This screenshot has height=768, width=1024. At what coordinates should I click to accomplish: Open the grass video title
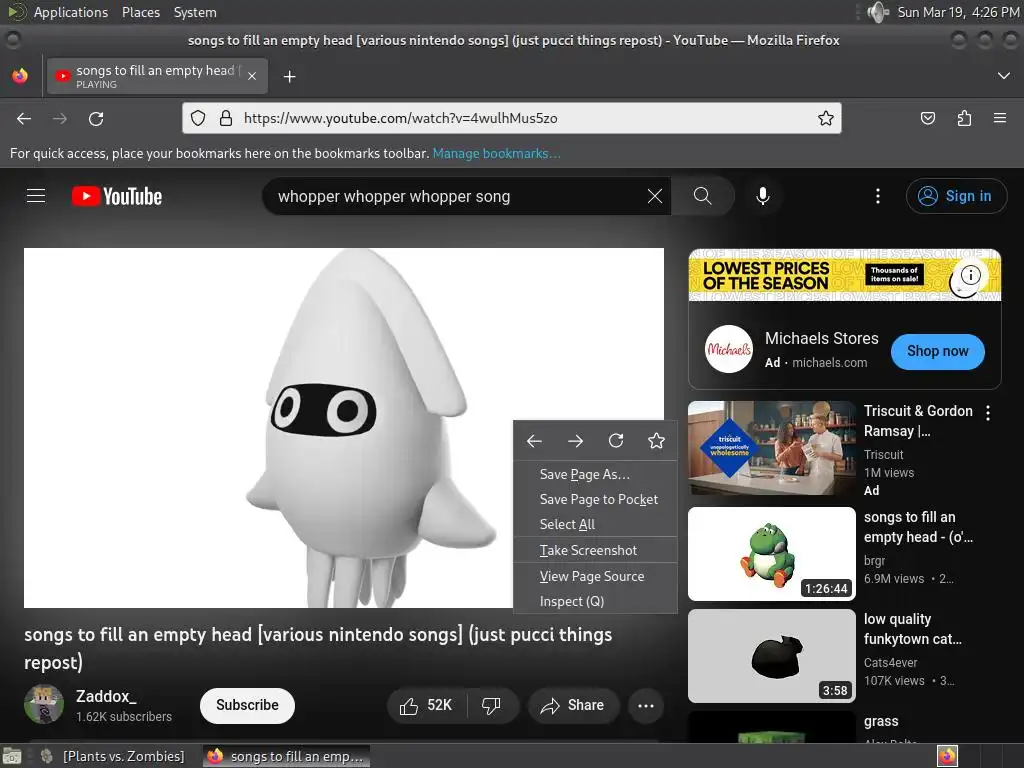[881, 722]
